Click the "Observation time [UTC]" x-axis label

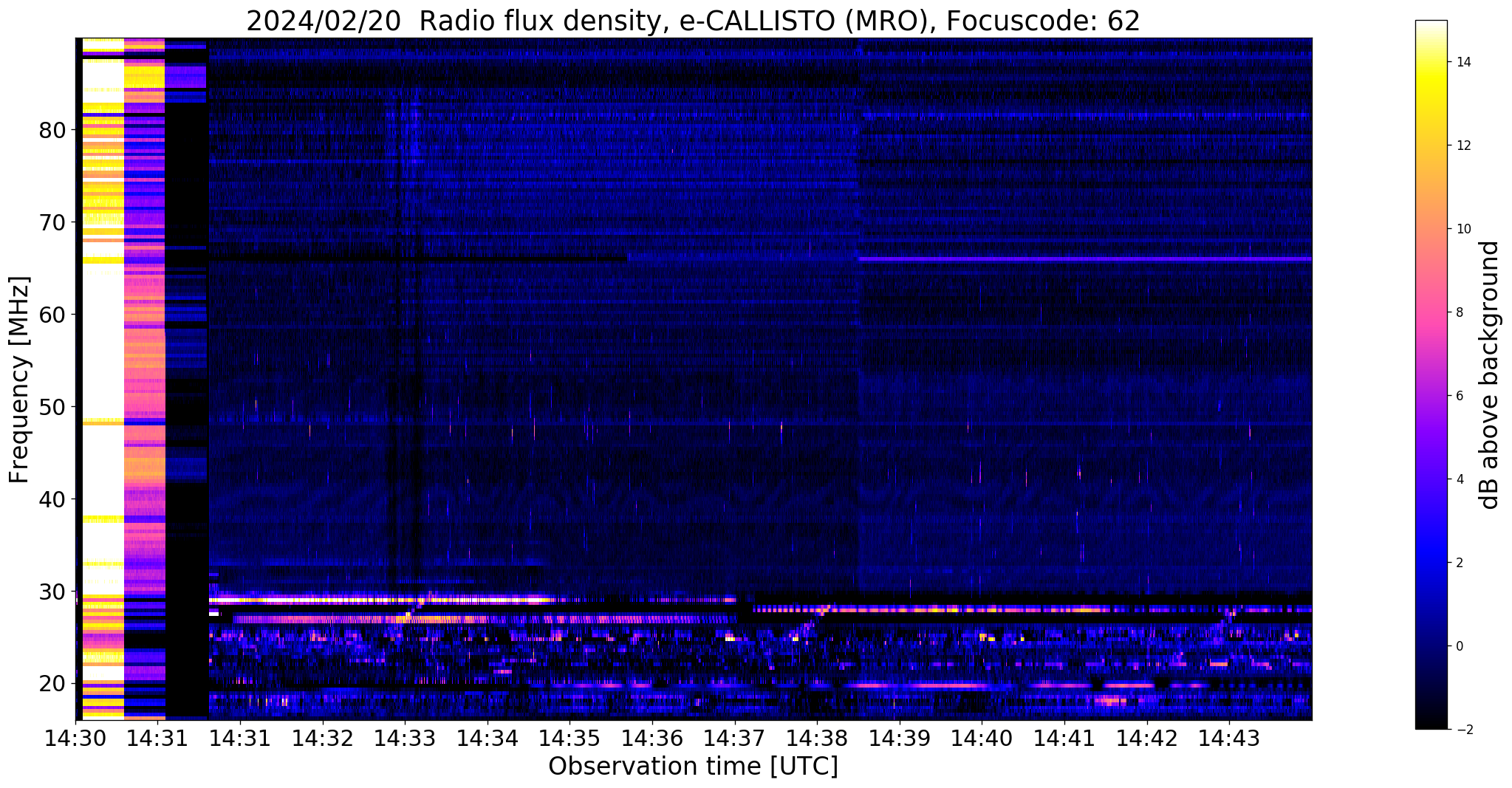pyautogui.click(x=693, y=767)
